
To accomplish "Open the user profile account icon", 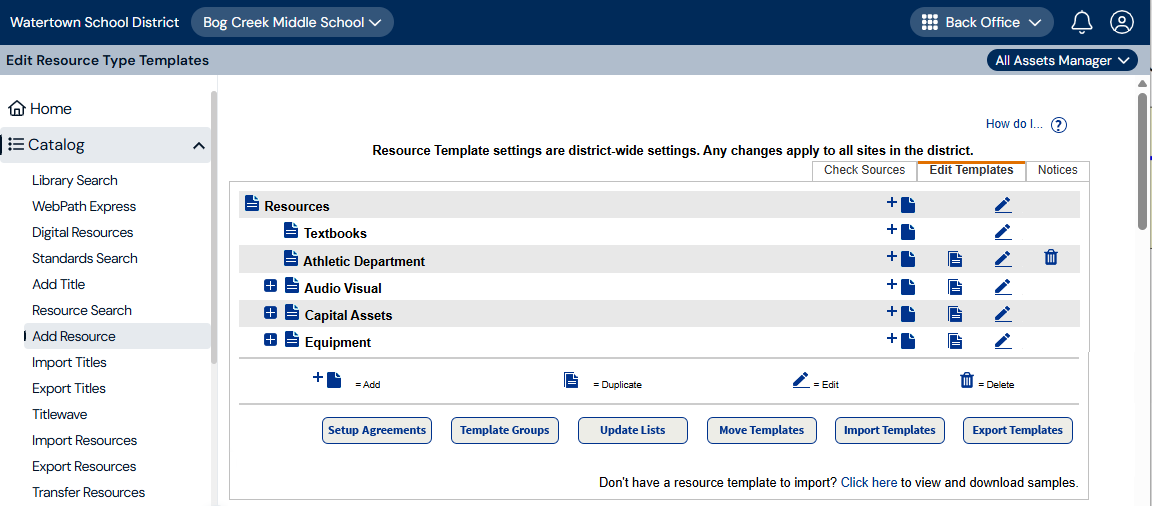I will pos(1122,22).
